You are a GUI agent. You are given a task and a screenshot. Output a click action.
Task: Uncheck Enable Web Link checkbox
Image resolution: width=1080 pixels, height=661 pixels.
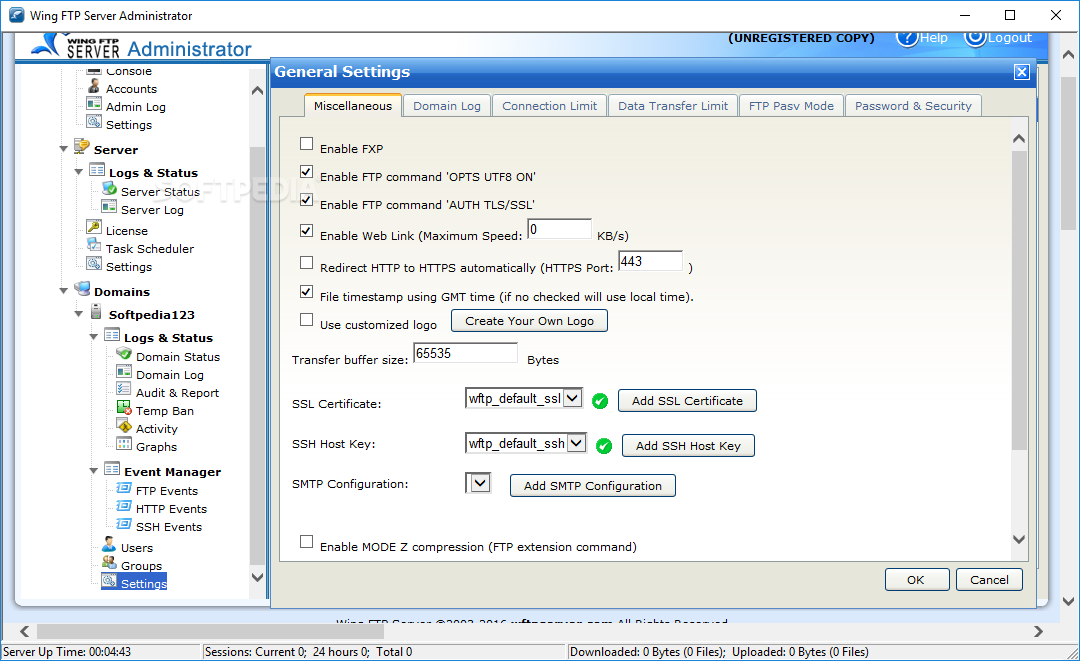click(307, 231)
